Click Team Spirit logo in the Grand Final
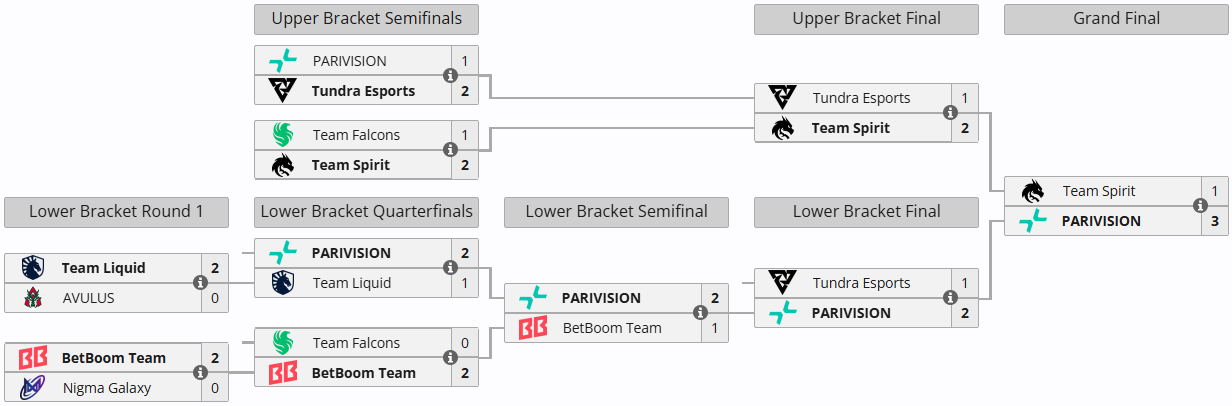The height and width of the screenshot is (406, 1232). (1033, 191)
